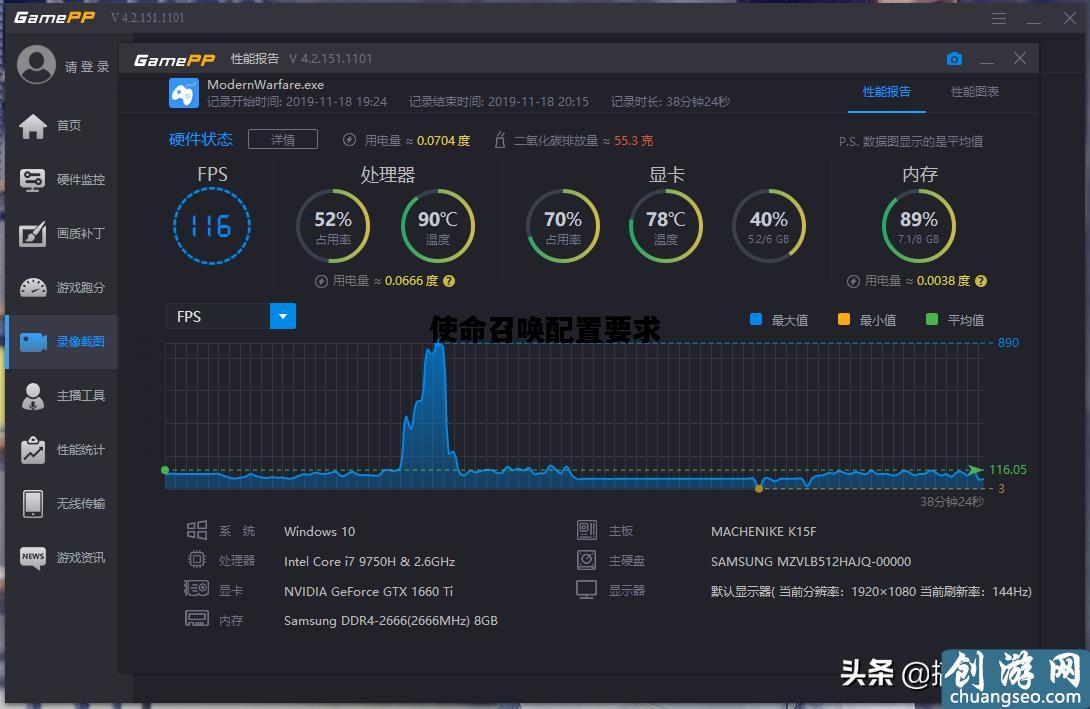Click the GPU 70% usage gauge
This screenshot has width=1090, height=709.
point(563,227)
